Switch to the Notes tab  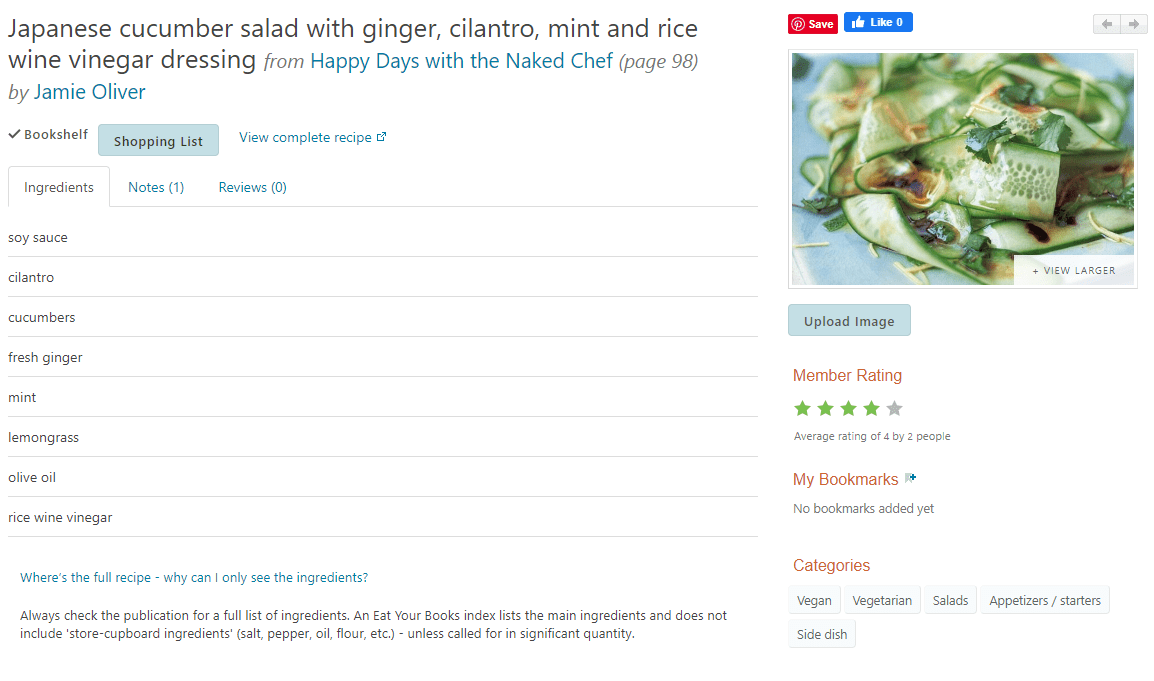pyautogui.click(x=155, y=187)
